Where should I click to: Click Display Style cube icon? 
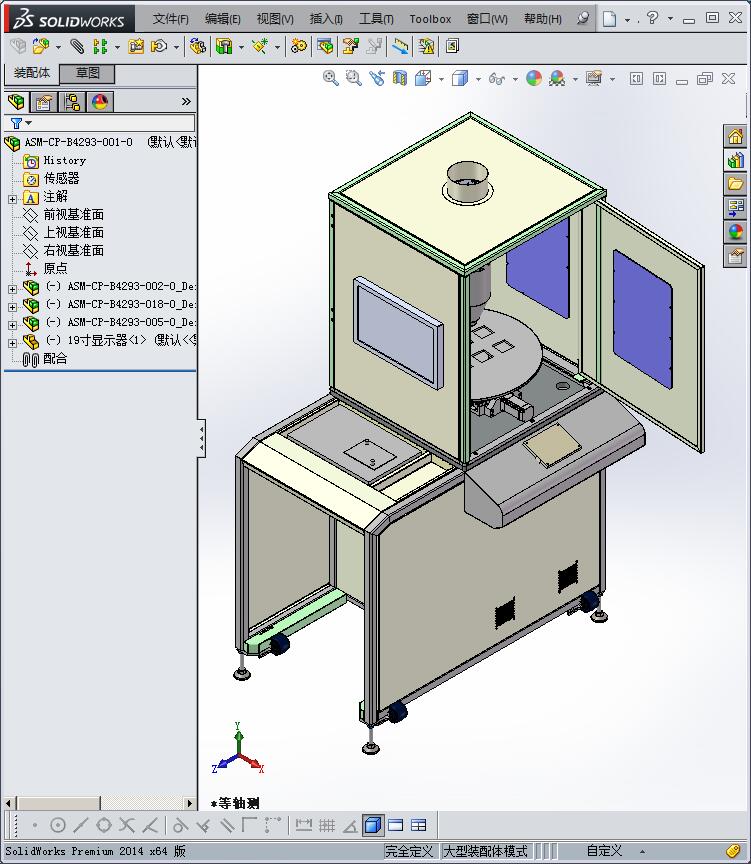[460, 79]
